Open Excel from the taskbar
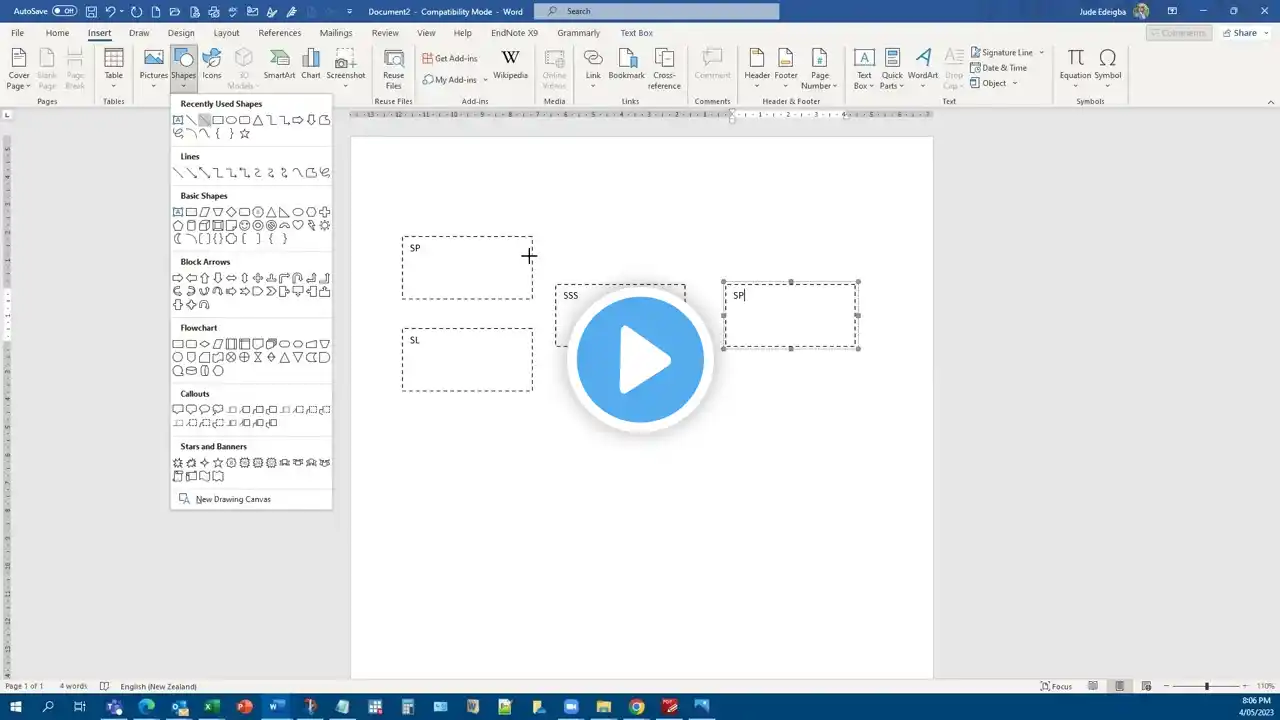 pos(212,707)
